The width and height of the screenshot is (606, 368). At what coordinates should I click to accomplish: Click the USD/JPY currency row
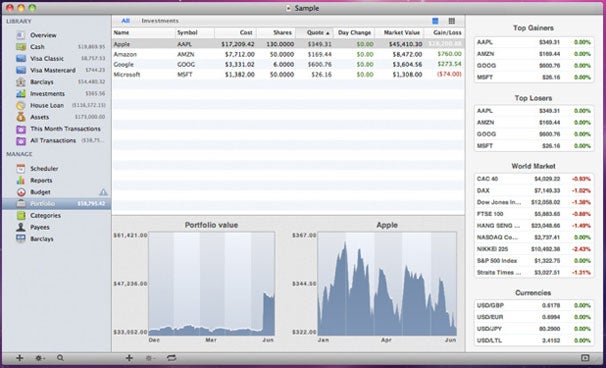(x=534, y=329)
